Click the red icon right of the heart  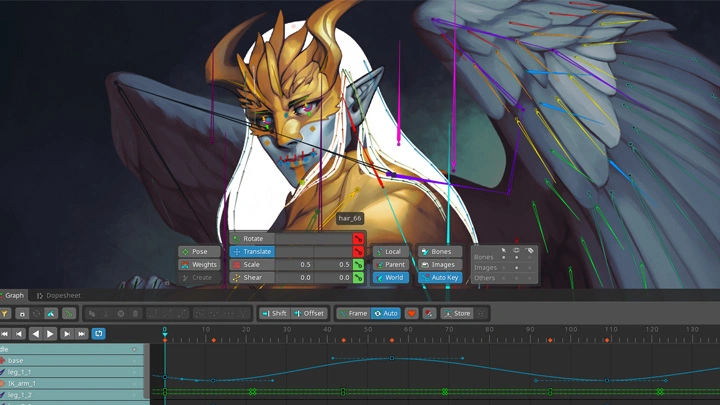pos(429,314)
